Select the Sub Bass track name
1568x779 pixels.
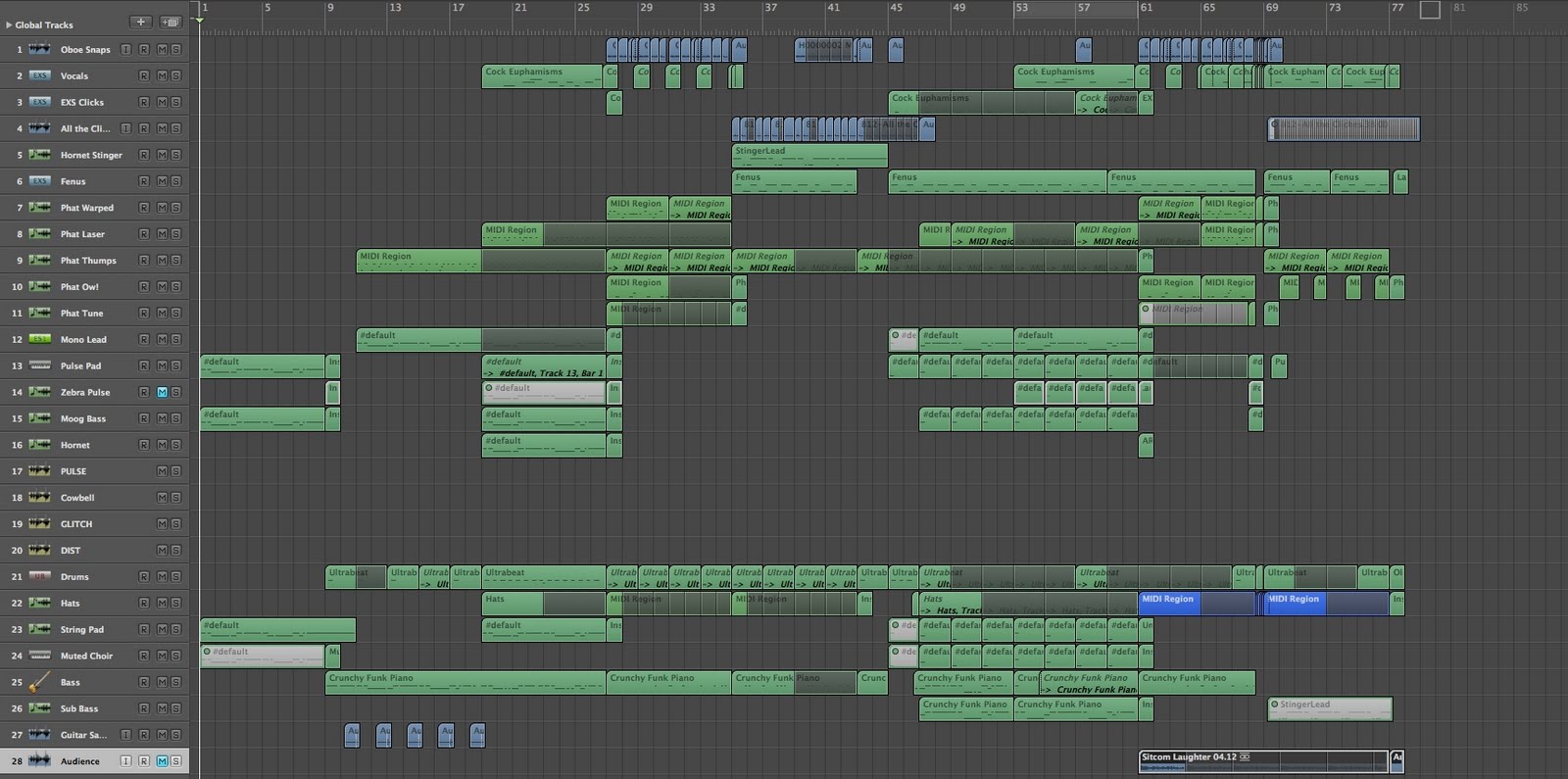[x=79, y=708]
